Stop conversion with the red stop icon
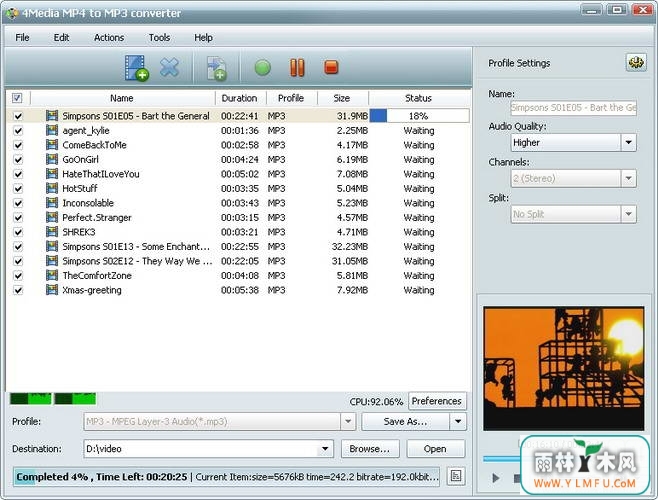Image resolution: width=658 pixels, height=500 pixels. (x=331, y=67)
